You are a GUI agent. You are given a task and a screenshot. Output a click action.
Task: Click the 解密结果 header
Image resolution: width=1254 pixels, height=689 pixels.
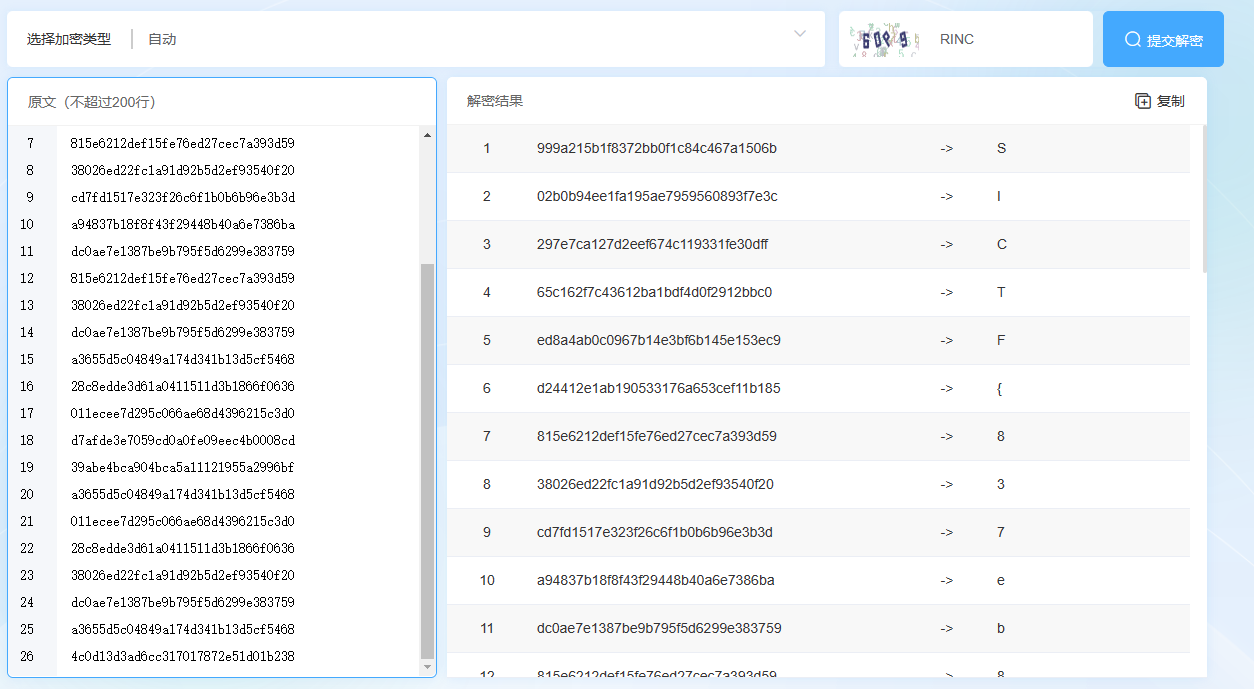(x=495, y=101)
